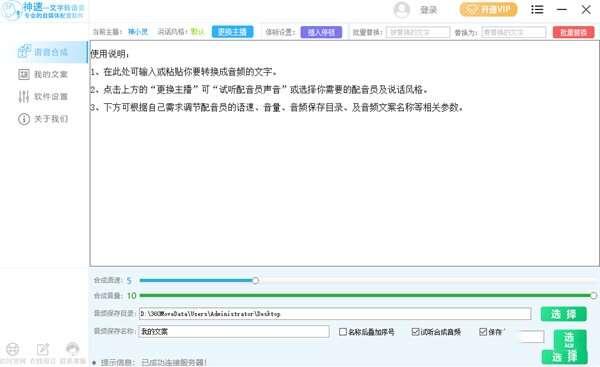The image size is (600, 367).
Task: Minimize the application window
Action: [562, 10]
